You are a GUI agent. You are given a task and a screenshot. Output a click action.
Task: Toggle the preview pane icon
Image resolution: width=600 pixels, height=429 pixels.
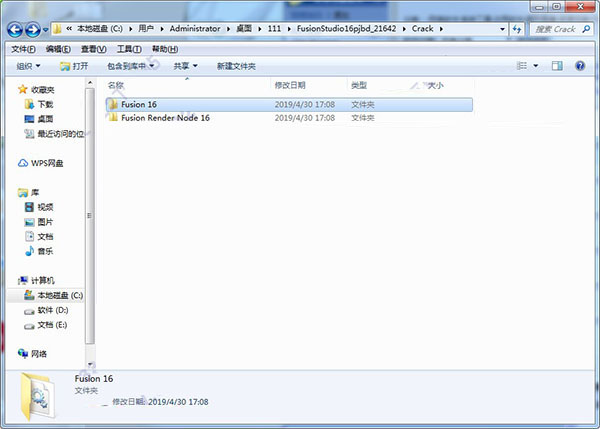(x=557, y=66)
